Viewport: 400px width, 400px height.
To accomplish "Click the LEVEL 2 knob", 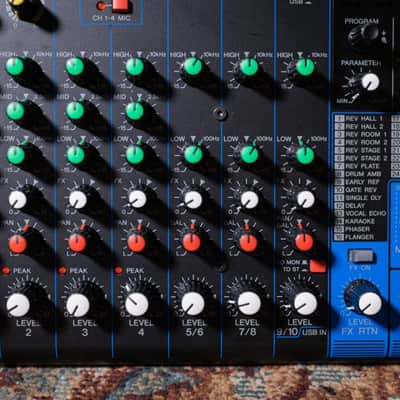I will [18, 305].
